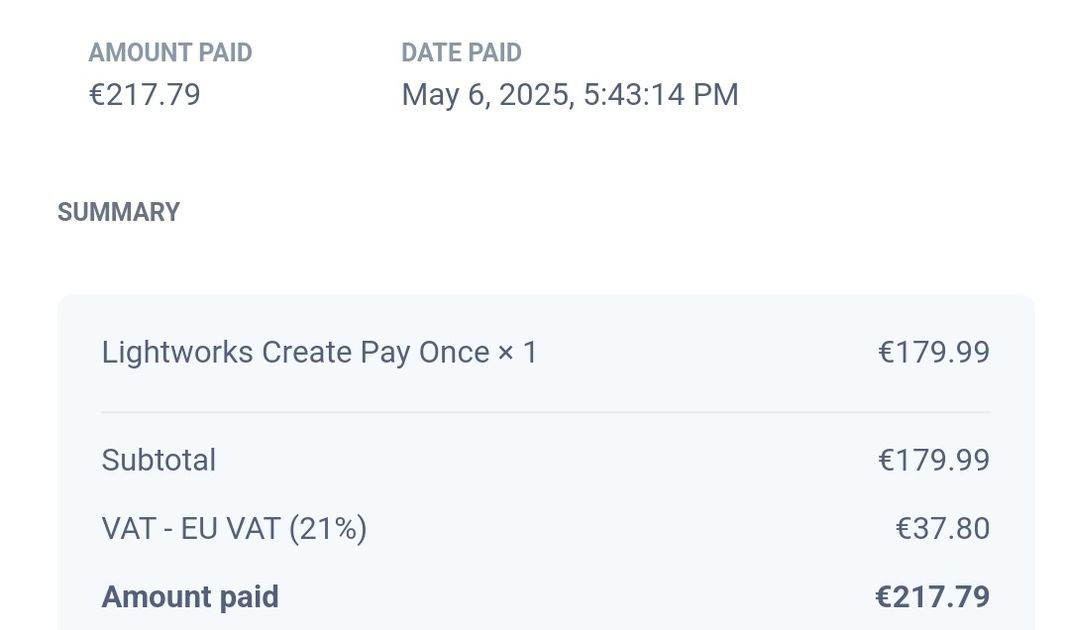This screenshot has width=1068, height=630.
Task: Select the €179.99 amount in the Subtotal row
Action: [933, 460]
